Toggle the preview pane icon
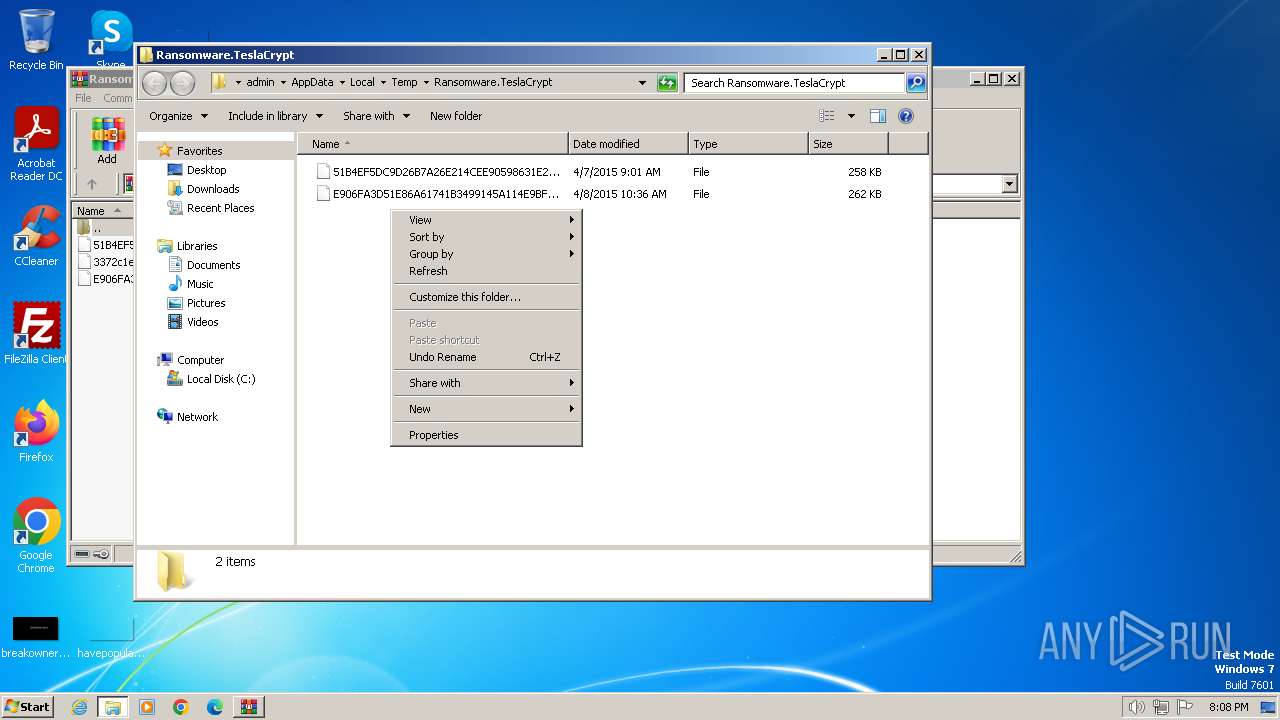Screen dimensions: 1280x720 tap(877, 116)
